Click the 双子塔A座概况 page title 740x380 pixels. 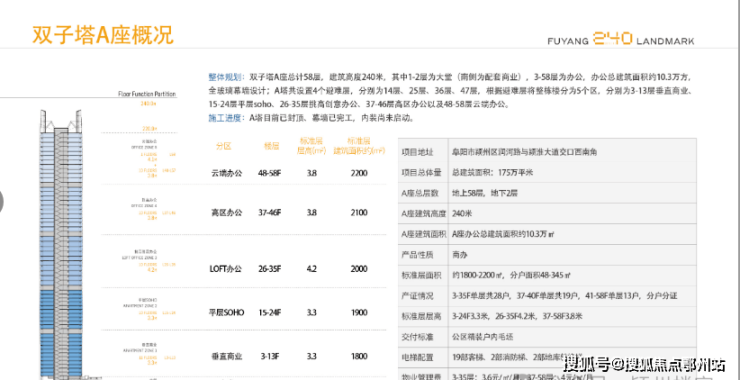point(103,35)
